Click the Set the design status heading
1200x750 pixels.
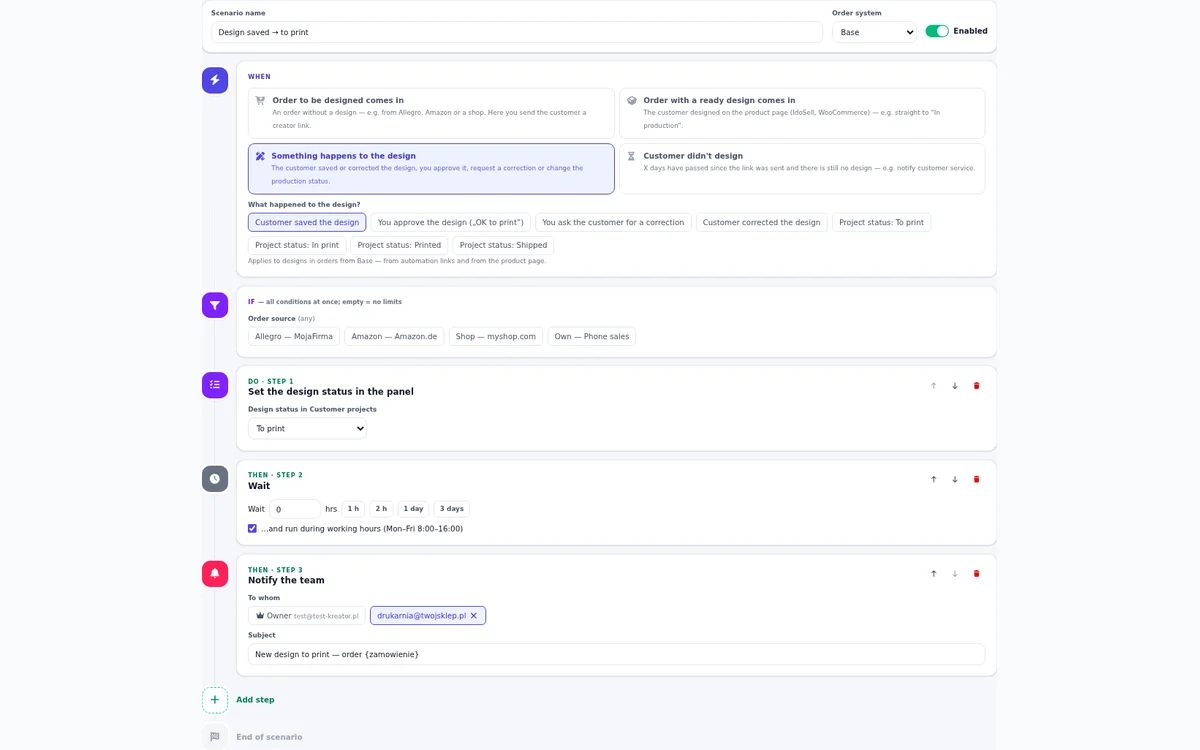tap(331, 392)
